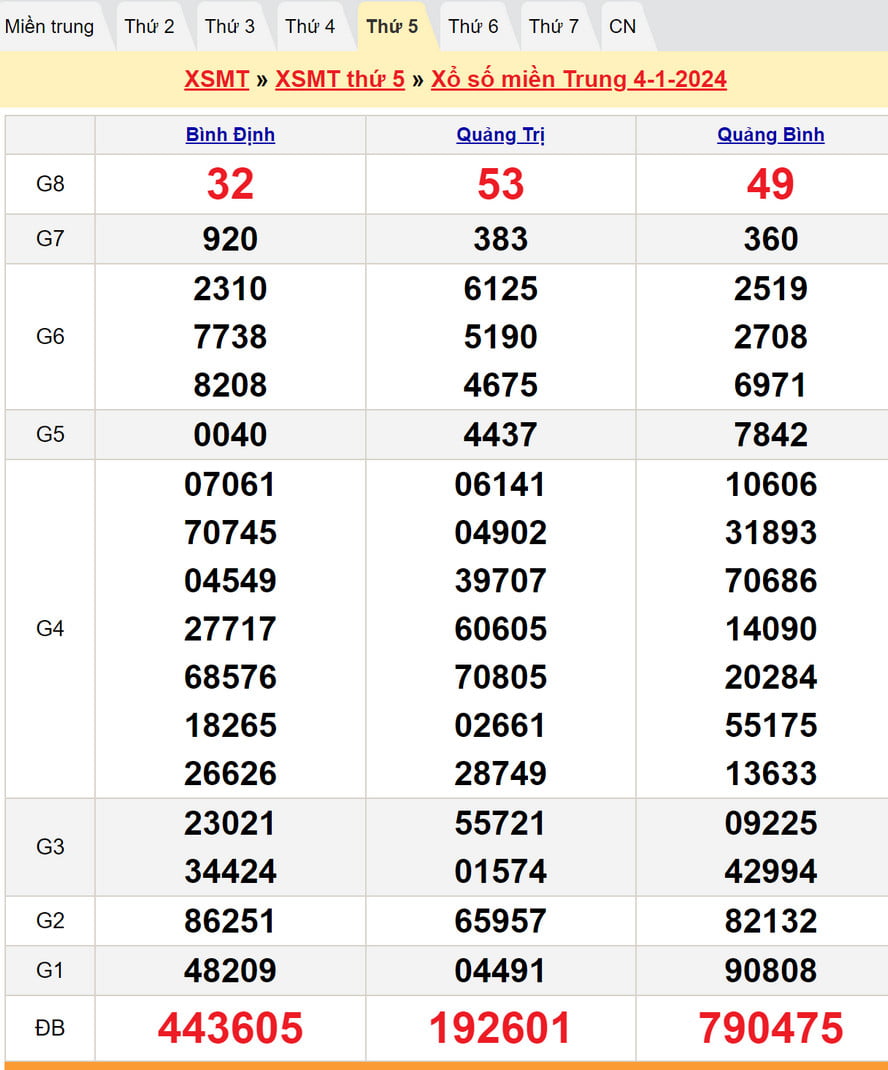Click the G8 result 32
The height and width of the screenshot is (1070, 888).
click(230, 184)
